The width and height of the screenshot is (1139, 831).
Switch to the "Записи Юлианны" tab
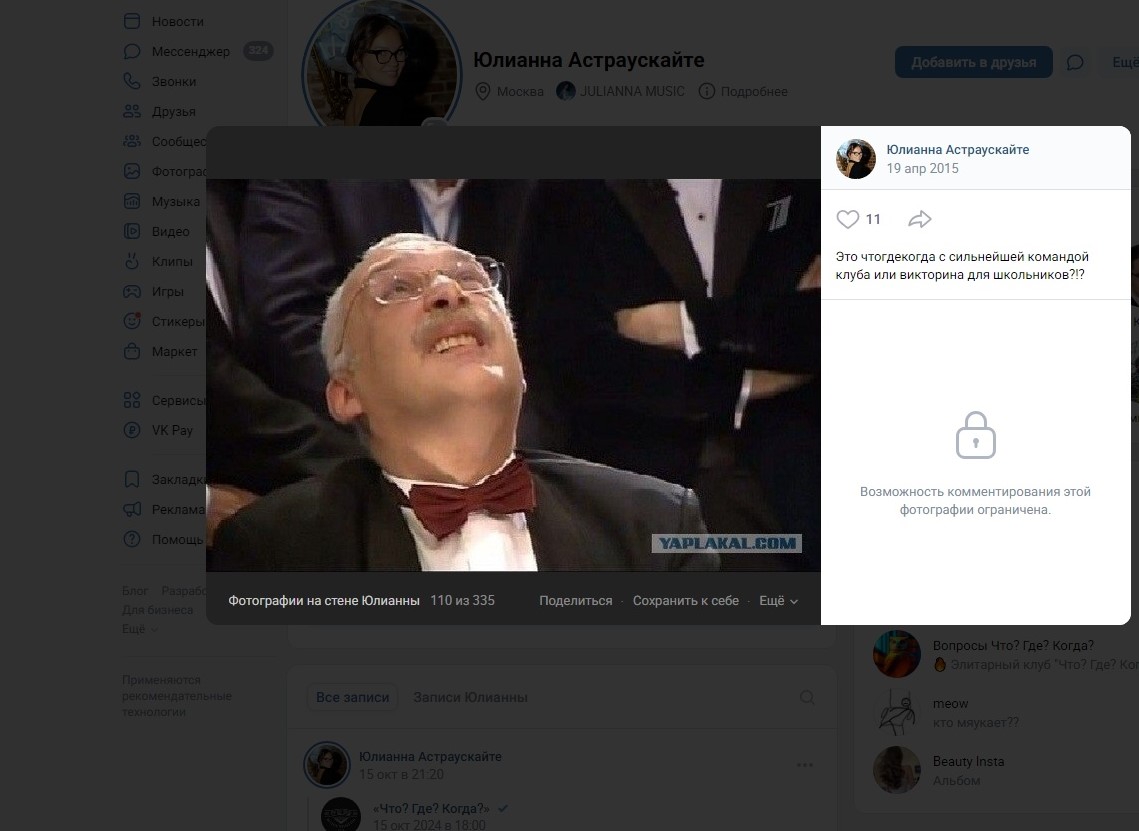[x=470, y=697]
